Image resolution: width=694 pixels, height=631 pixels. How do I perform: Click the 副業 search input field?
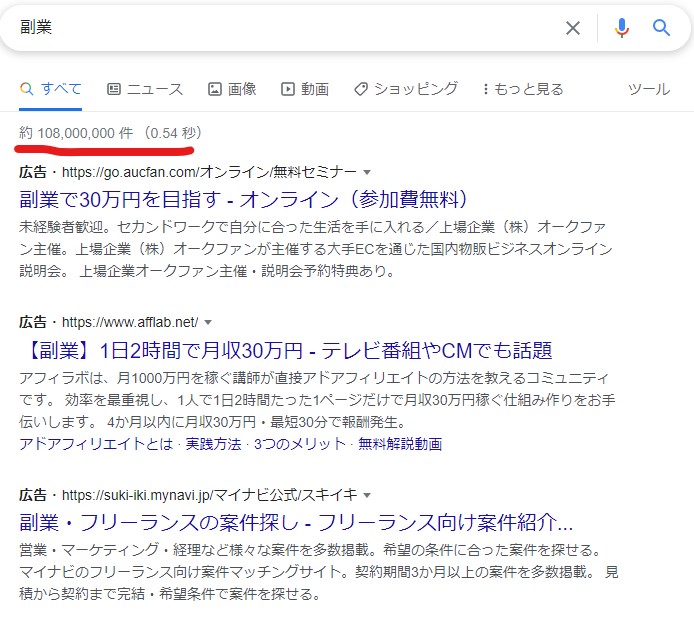283,27
